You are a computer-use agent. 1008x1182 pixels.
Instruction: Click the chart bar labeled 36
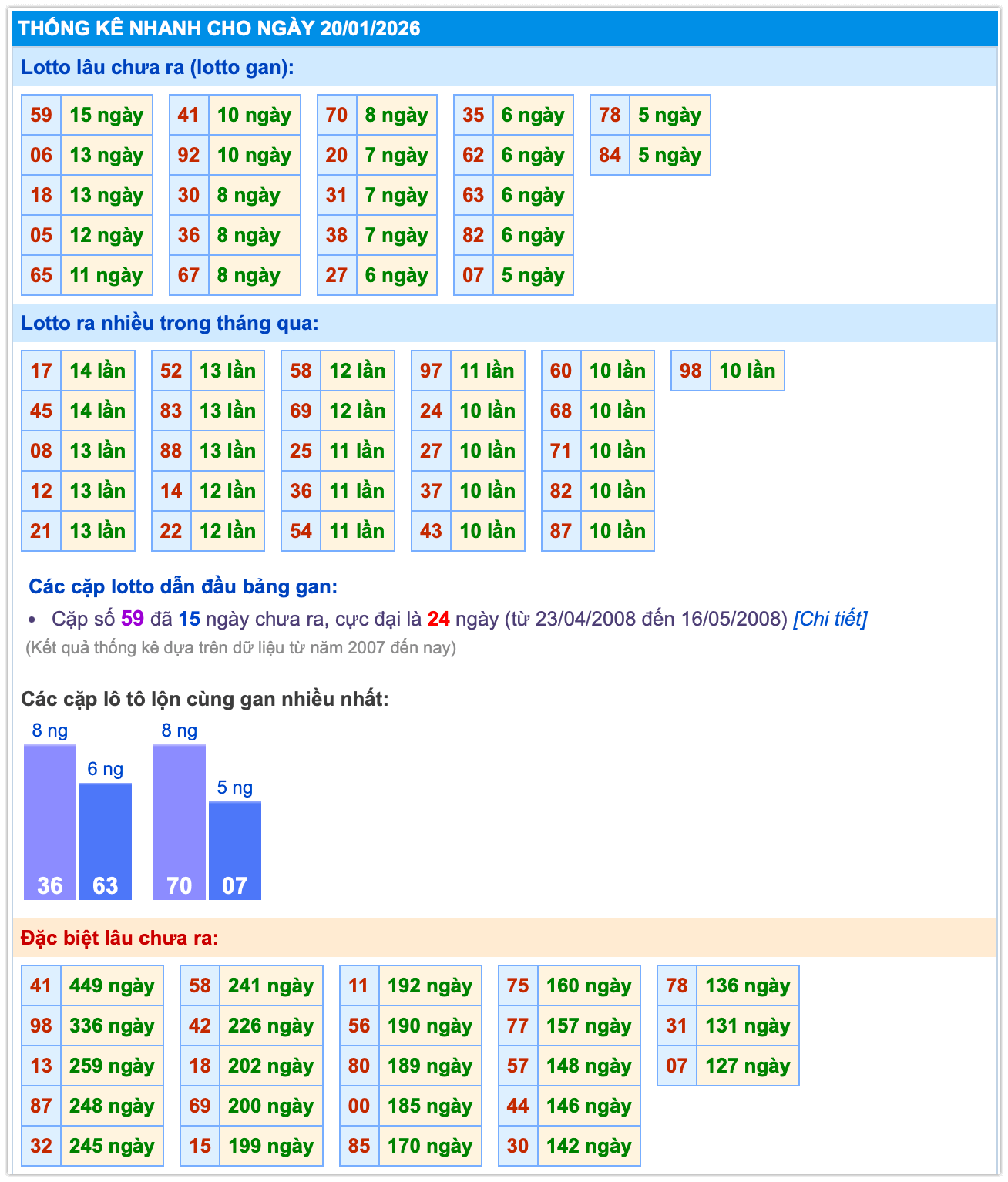point(50,823)
